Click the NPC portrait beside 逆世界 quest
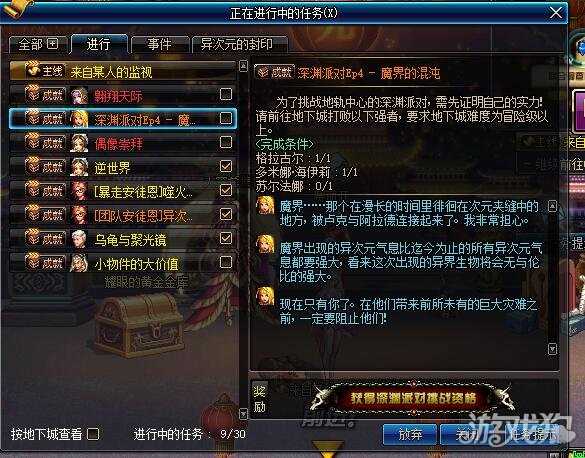 pyautogui.click(x=79, y=167)
